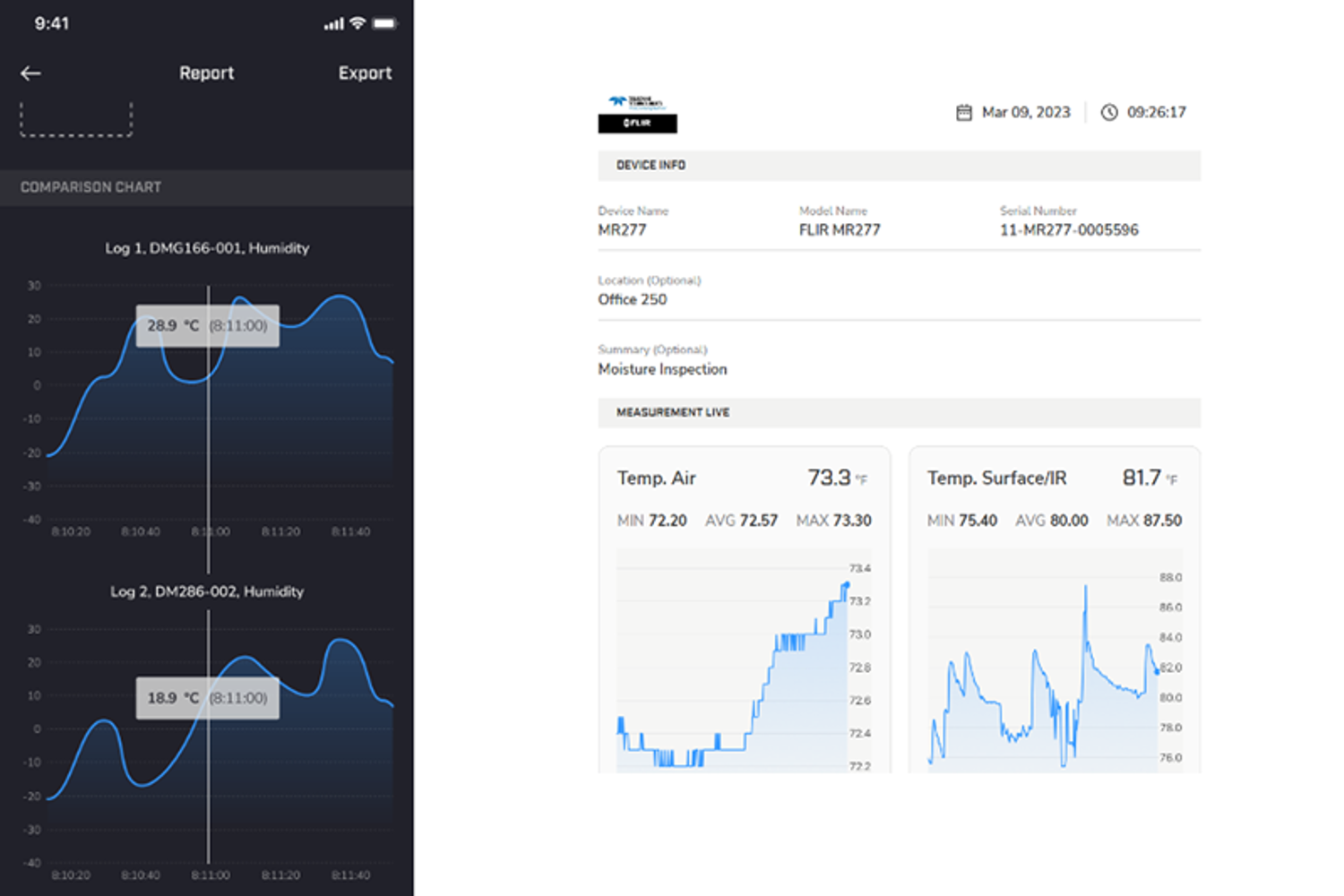Click the MEASUREMENT LIVE section header
This screenshot has height=896, width=1344.
[672, 412]
